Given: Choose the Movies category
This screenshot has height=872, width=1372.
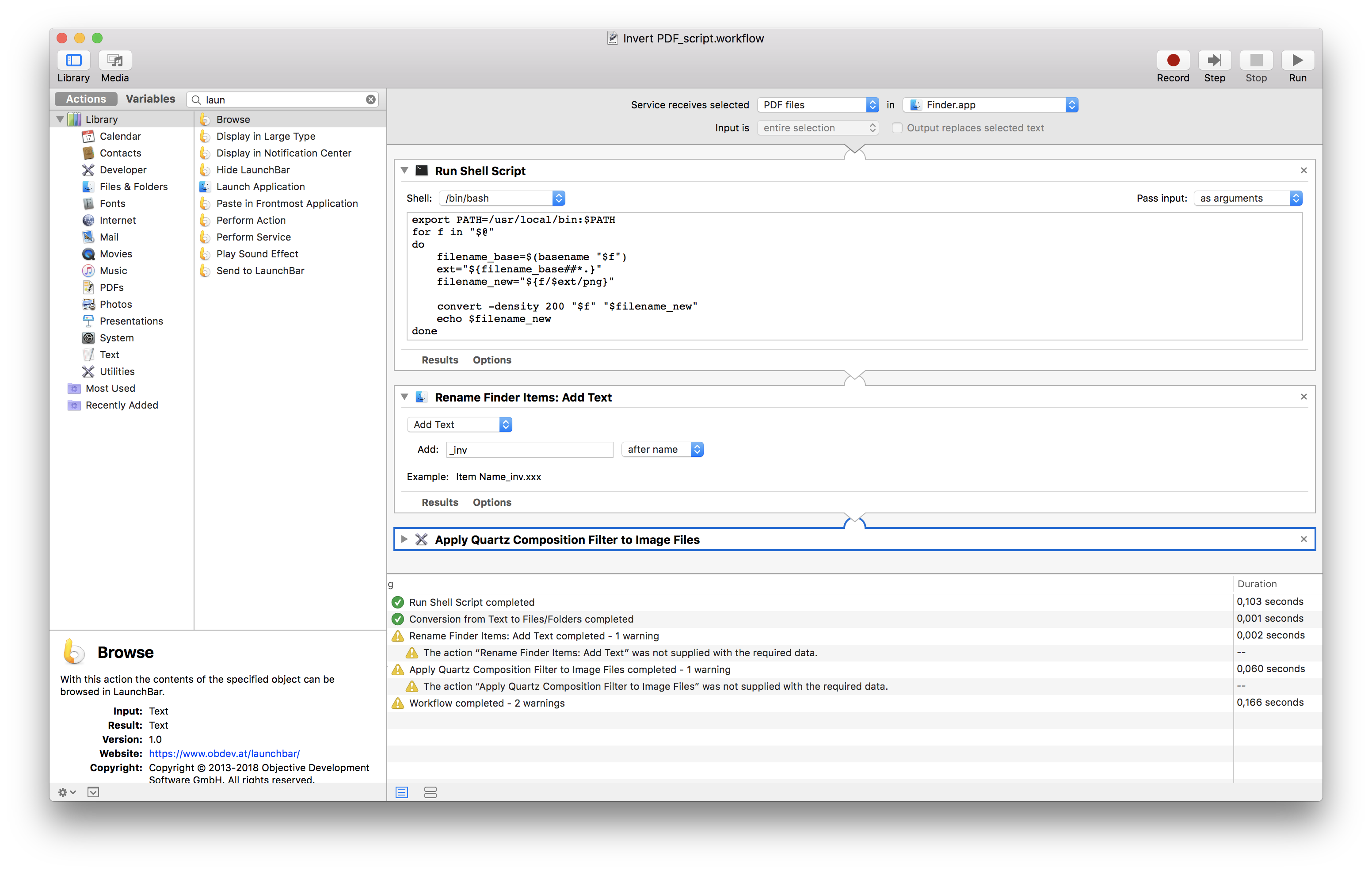Looking at the screenshot, I should click(116, 254).
